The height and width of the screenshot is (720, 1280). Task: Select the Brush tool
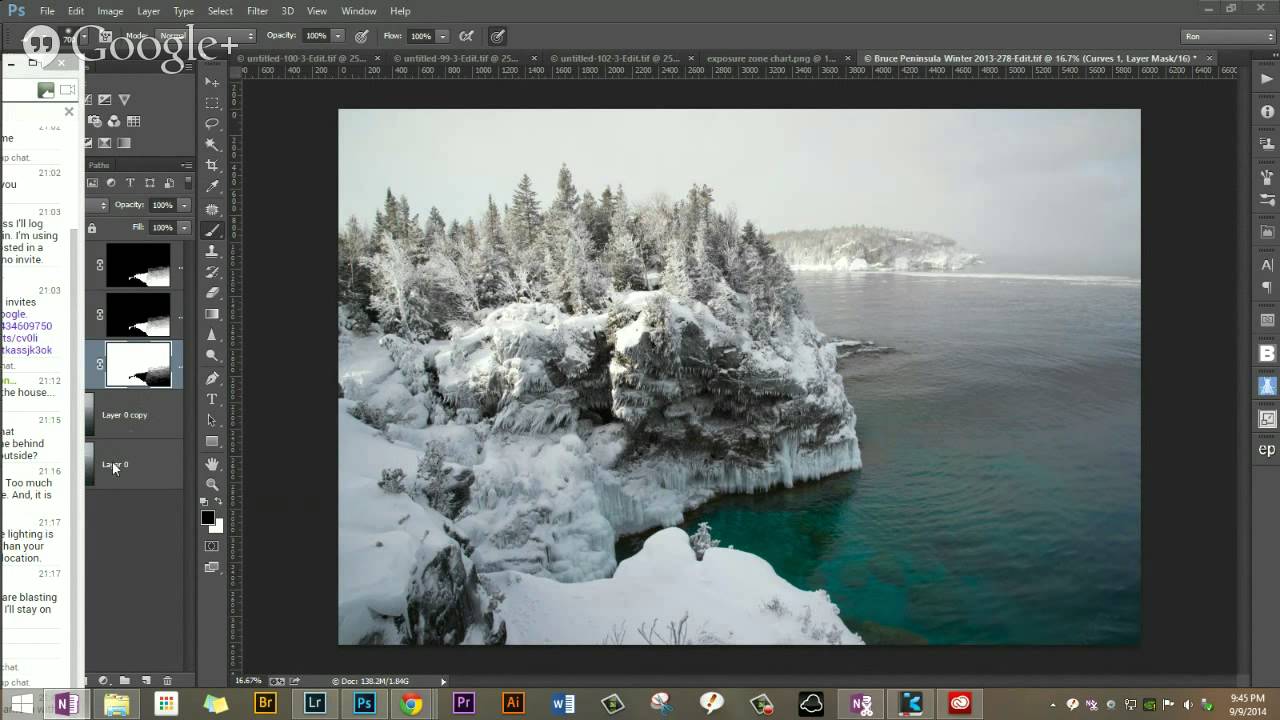click(212, 230)
